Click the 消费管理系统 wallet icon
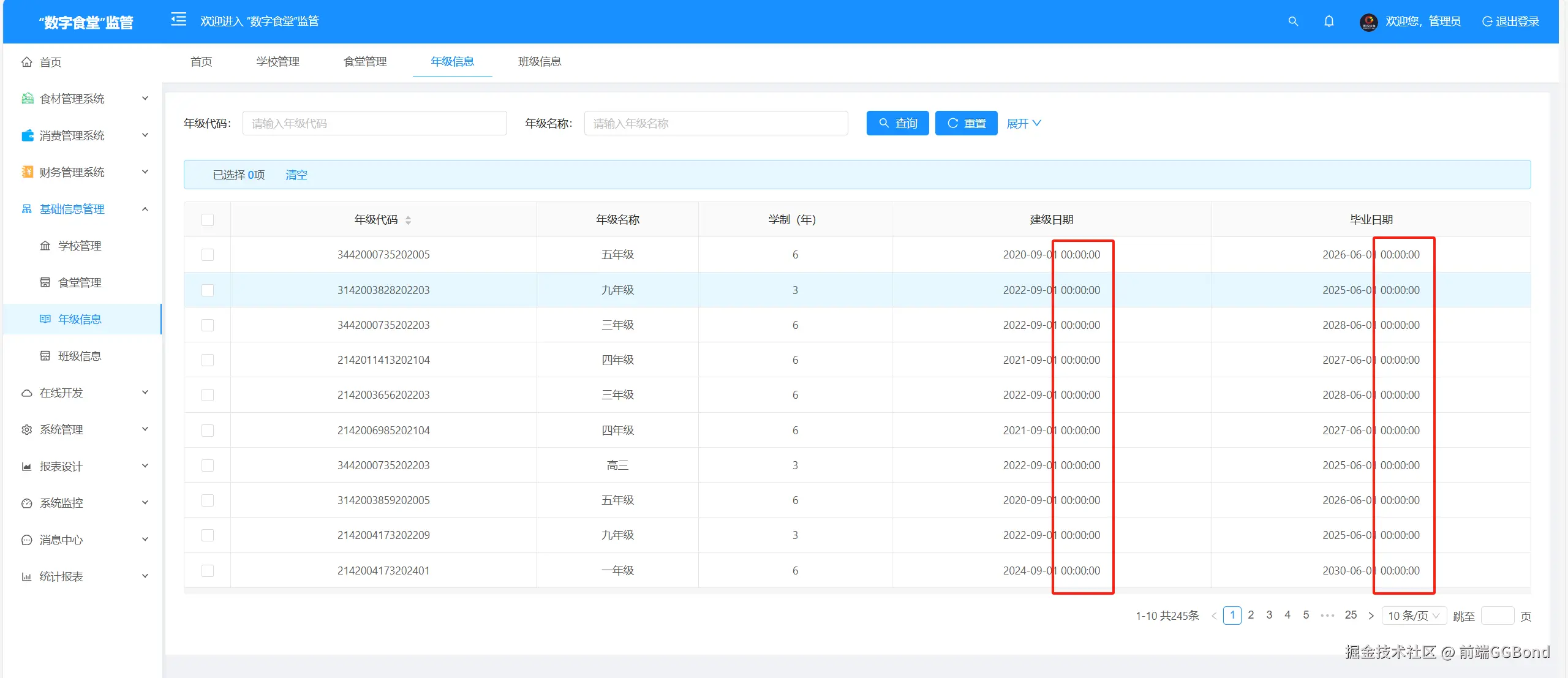The width and height of the screenshot is (1568, 678). (28, 135)
